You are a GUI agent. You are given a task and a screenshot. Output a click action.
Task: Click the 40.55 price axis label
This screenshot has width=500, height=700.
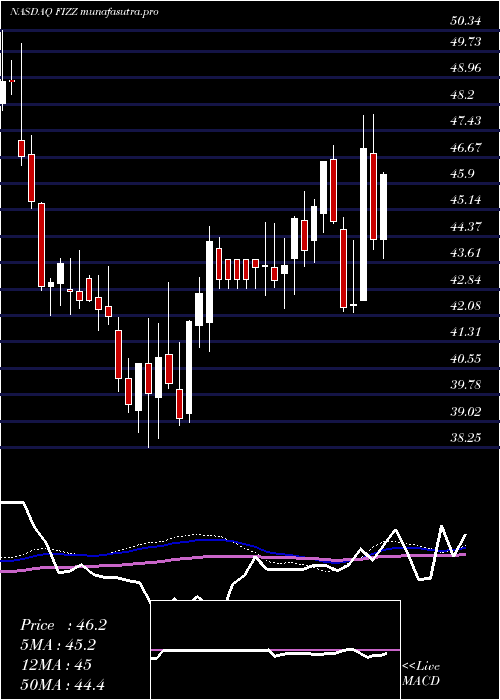click(x=465, y=358)
